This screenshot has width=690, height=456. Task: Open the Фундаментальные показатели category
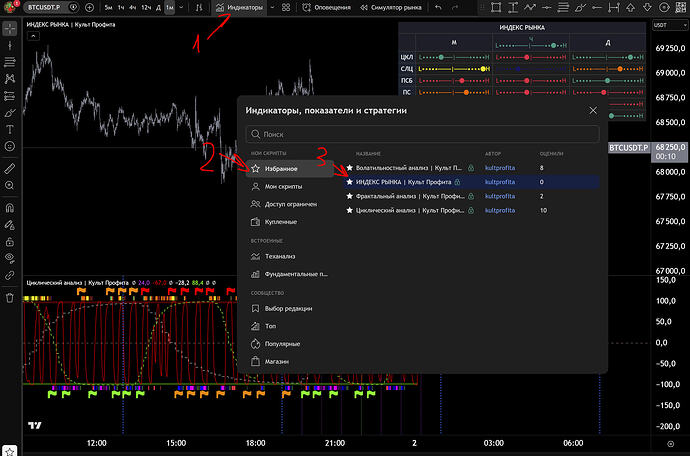(290, 274)
